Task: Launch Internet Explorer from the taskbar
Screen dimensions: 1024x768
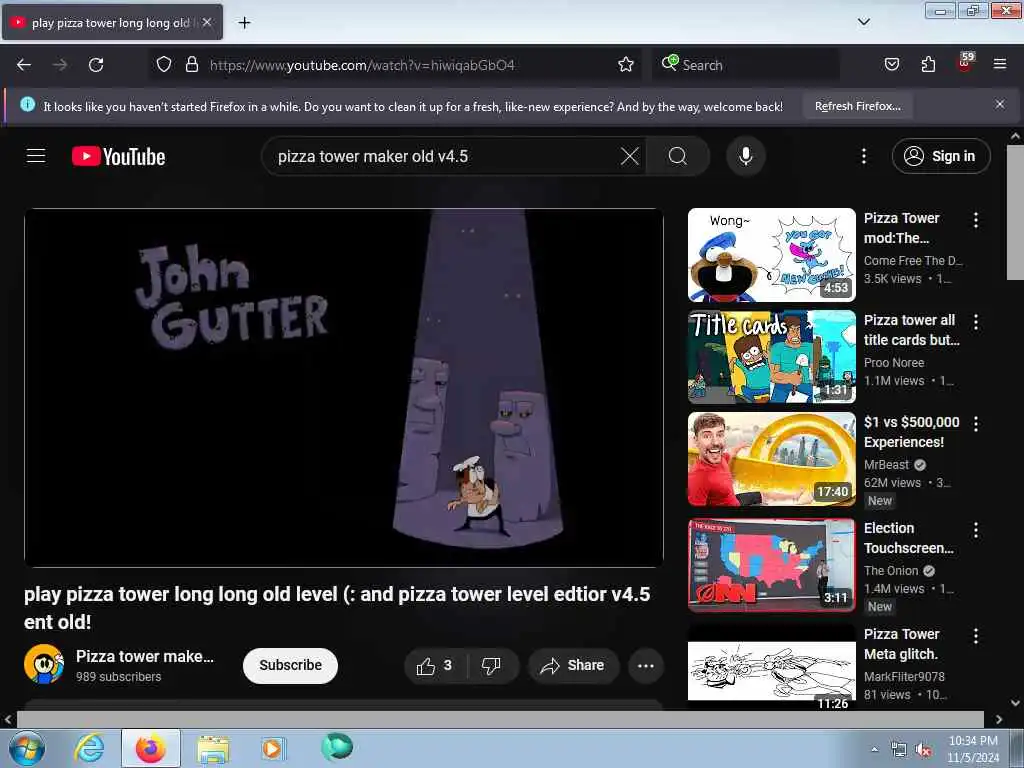Action: (x=89, y=748)
